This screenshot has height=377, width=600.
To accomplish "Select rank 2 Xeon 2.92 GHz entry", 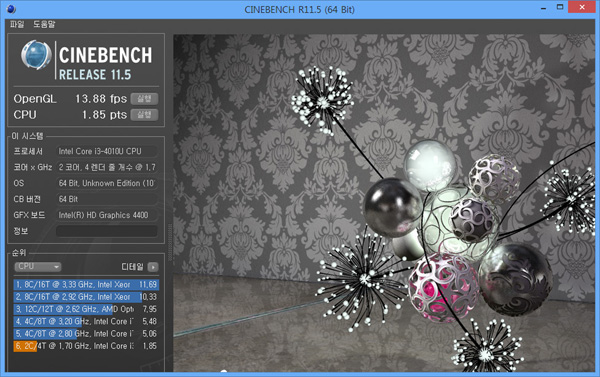I will coord(86,297).
